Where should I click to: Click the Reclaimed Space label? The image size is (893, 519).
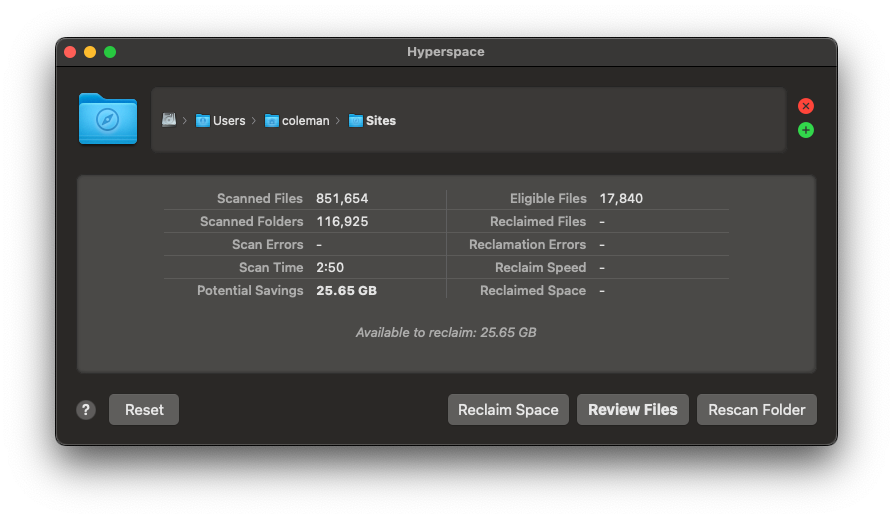532,291
